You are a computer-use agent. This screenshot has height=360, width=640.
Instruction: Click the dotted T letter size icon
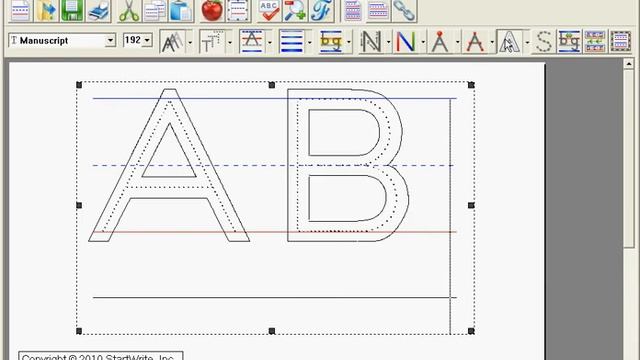click(212, 41)
